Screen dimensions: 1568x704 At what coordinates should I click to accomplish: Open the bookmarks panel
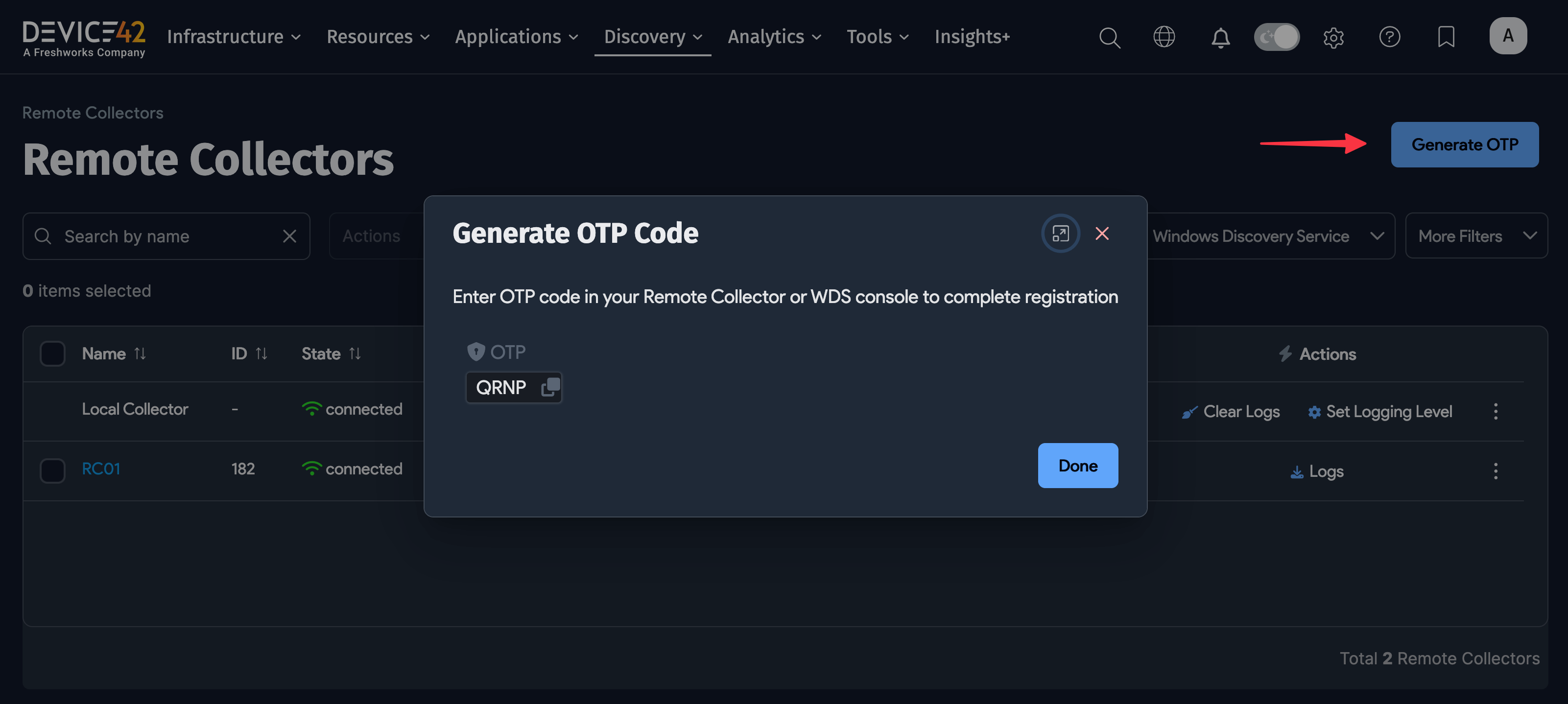[x=1446, y=37]
